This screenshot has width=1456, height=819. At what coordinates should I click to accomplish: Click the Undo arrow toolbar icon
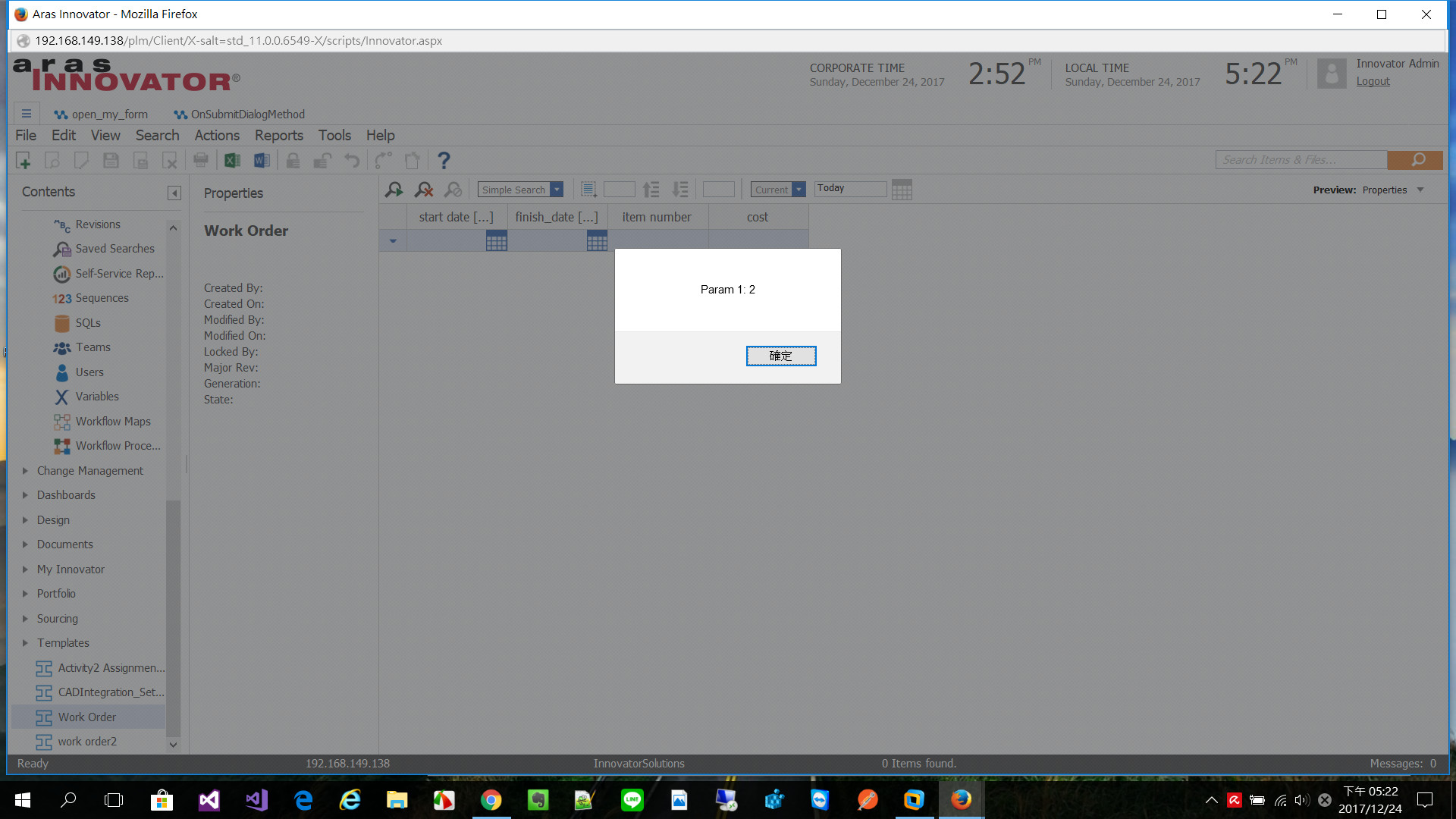pyautogui.click(x=352, y=161)
